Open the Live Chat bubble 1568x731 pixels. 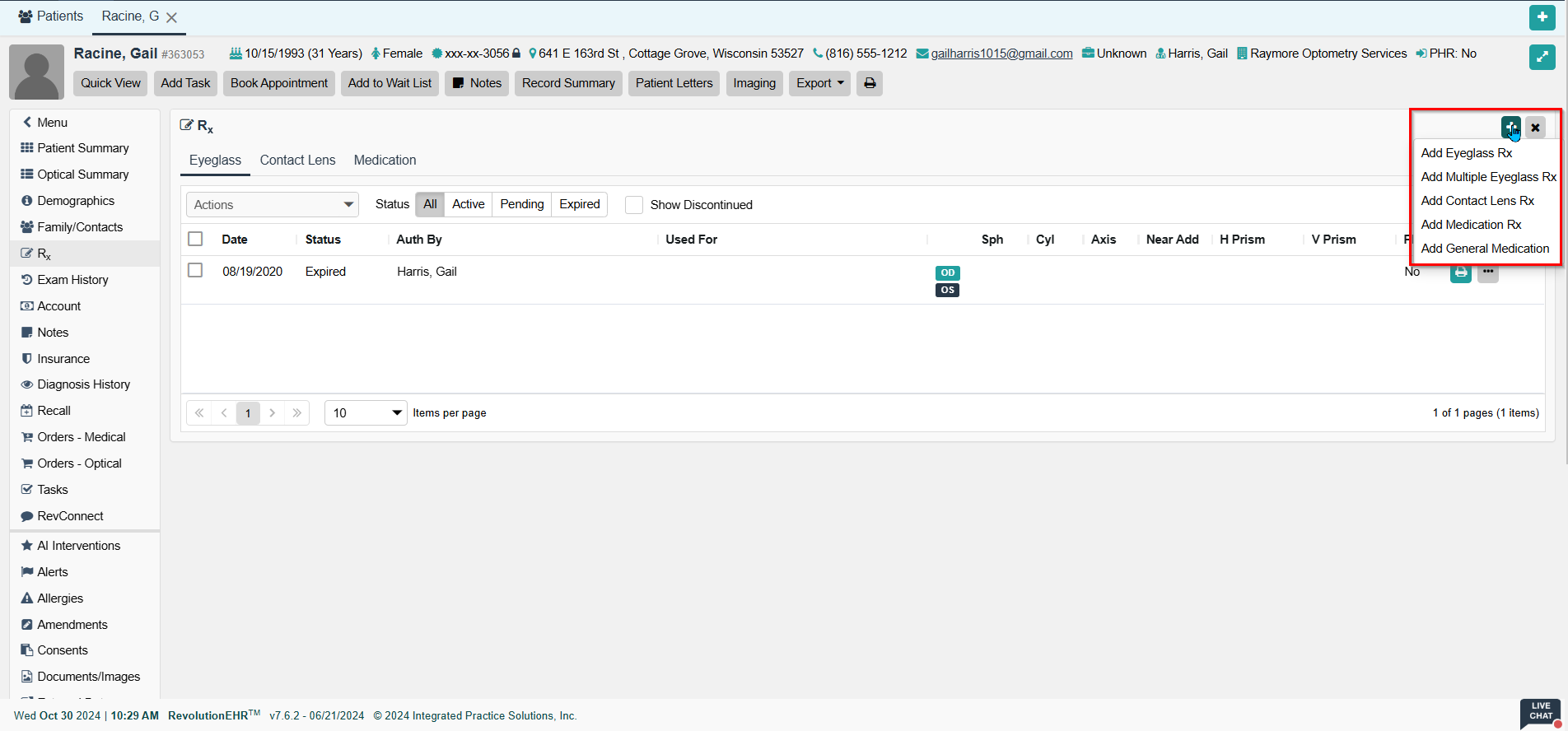[x=1540, y=713]
